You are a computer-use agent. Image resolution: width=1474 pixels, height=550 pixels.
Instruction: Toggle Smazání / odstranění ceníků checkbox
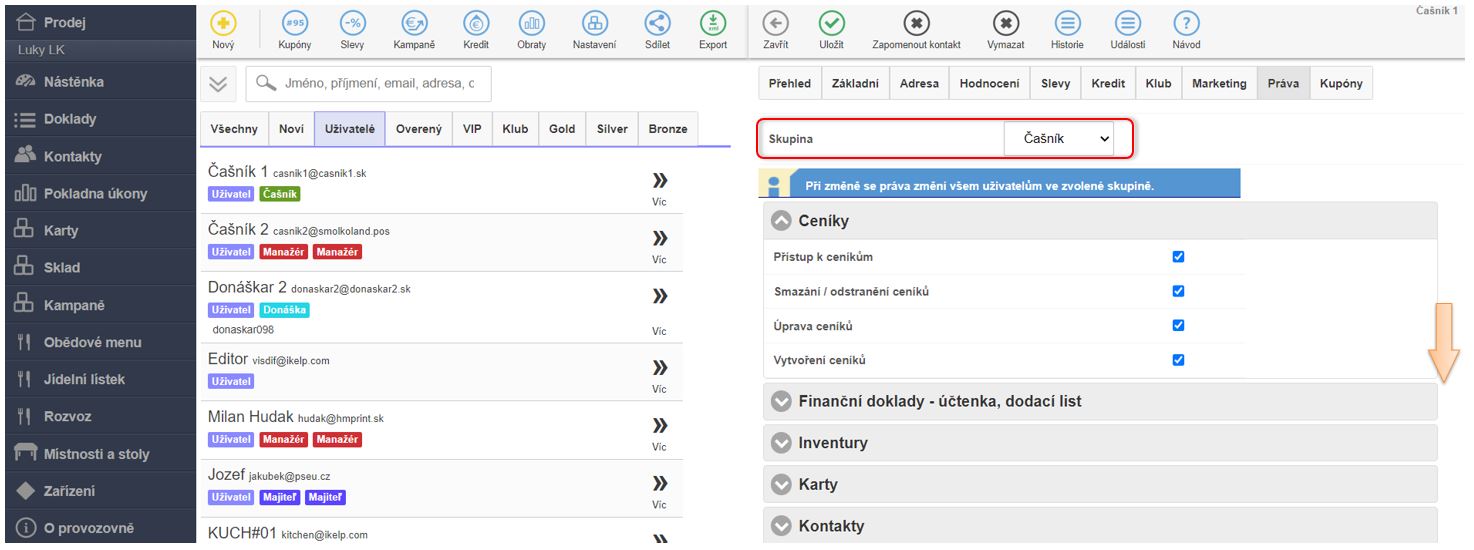pos(1178,292)
